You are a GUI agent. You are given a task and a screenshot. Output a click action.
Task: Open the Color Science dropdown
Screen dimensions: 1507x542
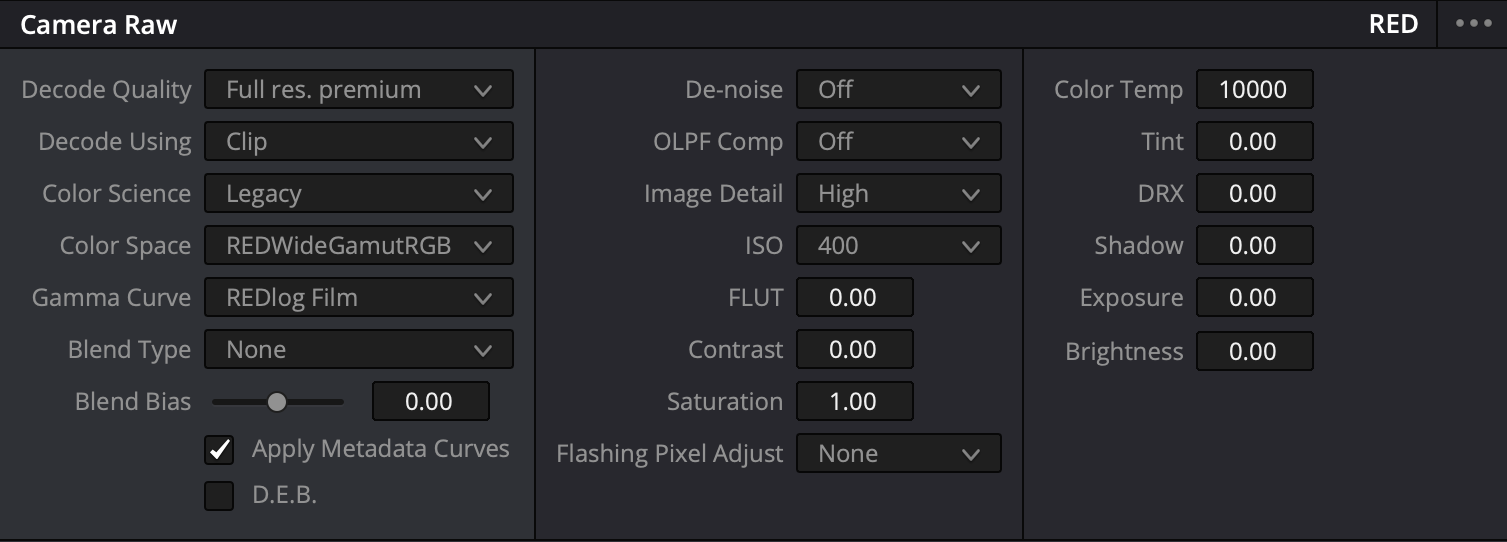pyautogui.click(x=358, y=194)
